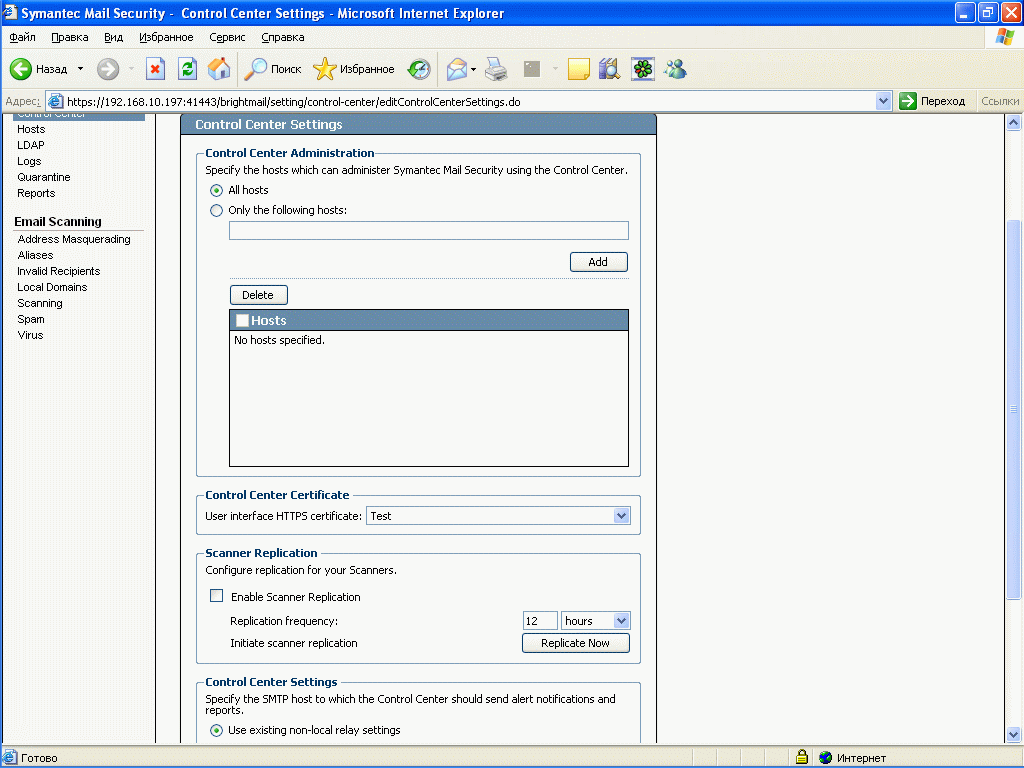Open the Избранное menu in menu bar
1024x768 pixels.
pyautogui.click(x=166, y=37)
